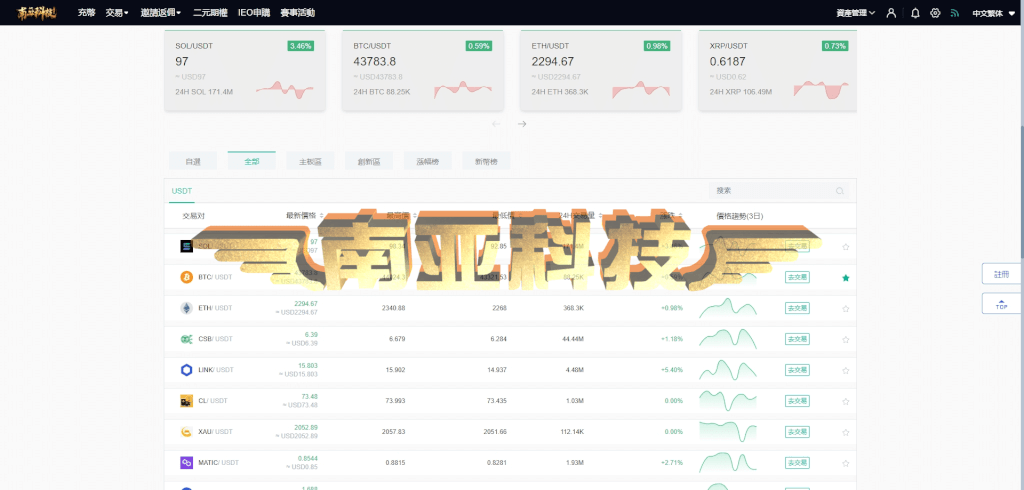Switch to the 主板區 tab
Viewport: 1024px width, 490px height.
310,161
